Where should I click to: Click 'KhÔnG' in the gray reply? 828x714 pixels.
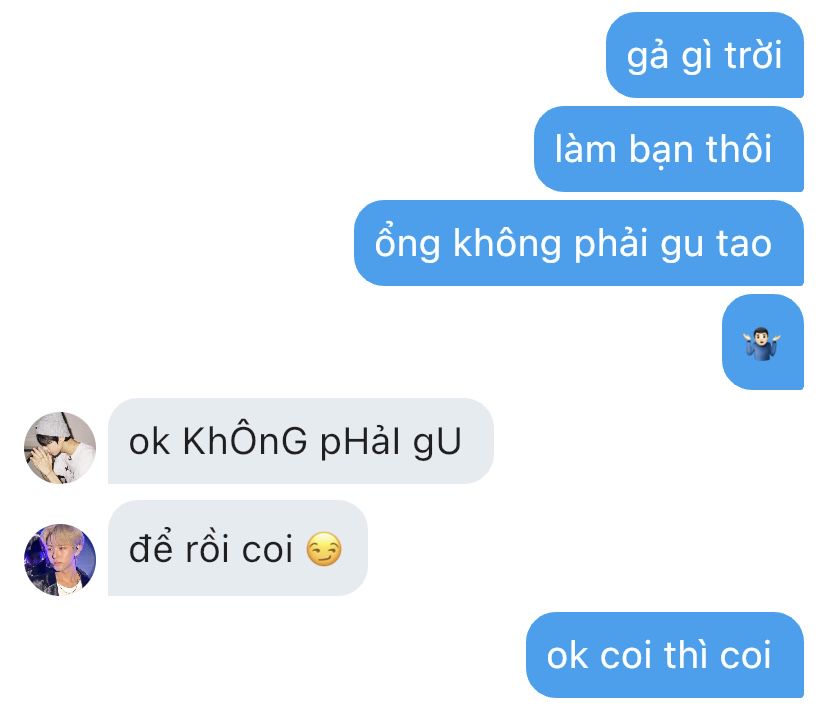pyautogui.click(x=245, y=440)
